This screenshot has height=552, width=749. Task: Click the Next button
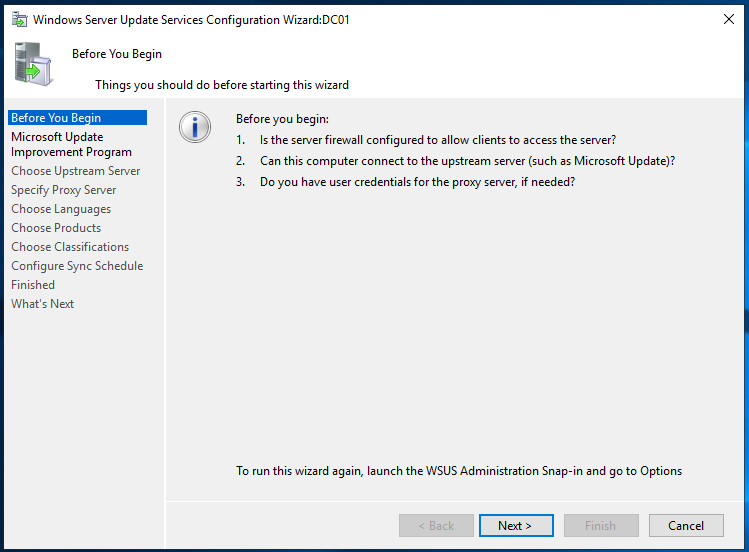coord(516,526)
